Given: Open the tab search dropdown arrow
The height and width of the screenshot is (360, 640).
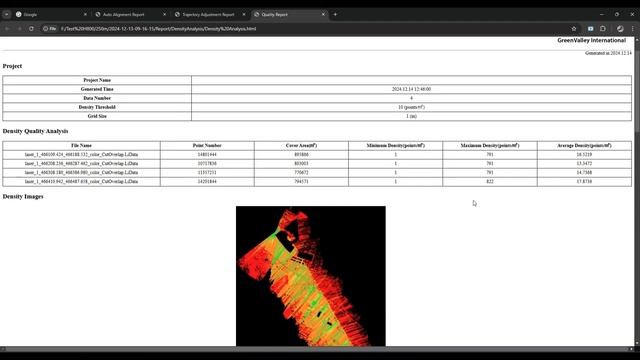Looking at the screenshot, I should click(7, 14).
